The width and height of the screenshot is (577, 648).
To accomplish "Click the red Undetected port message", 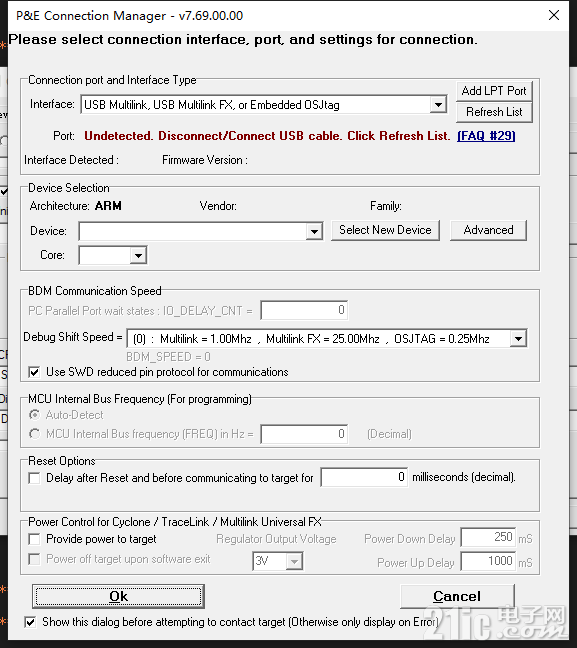I will point(267,136).
